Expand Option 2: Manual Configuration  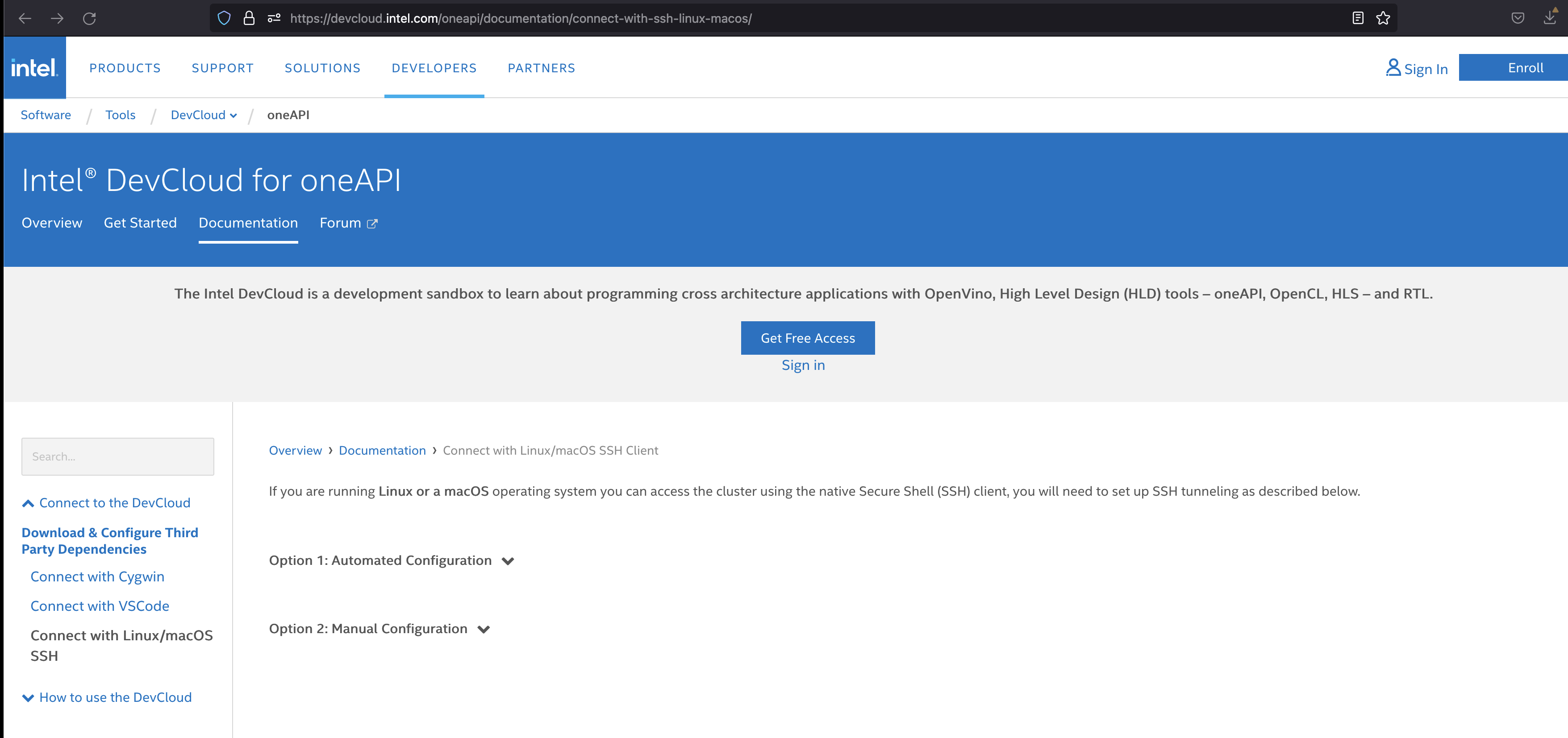tap(484, 630)
